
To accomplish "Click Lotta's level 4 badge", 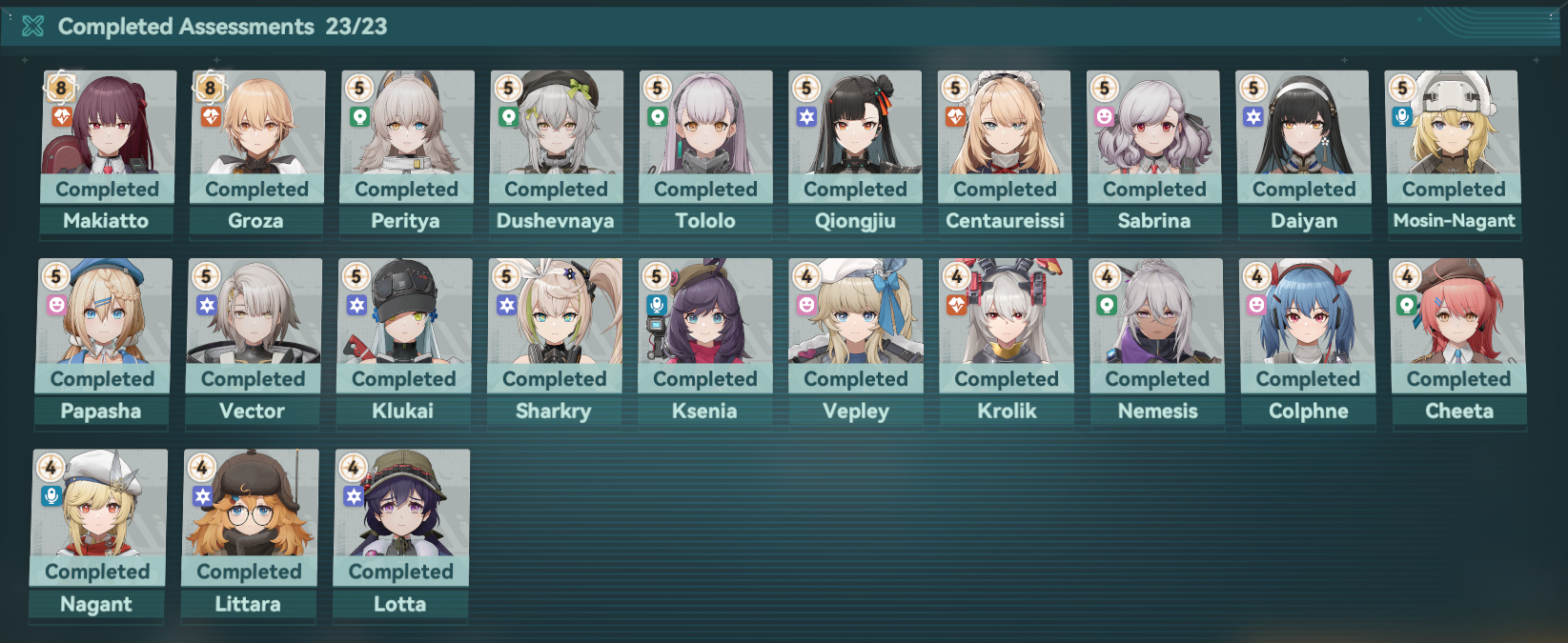I will coord(353,468).
